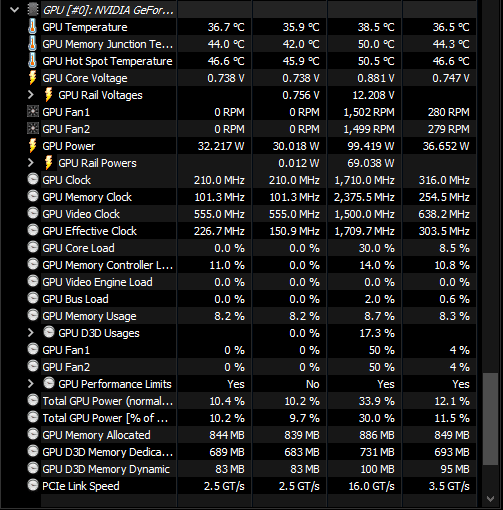Expand the GPU D3D Usages group
The image size is (503, 510).
[x=31, y=333]
